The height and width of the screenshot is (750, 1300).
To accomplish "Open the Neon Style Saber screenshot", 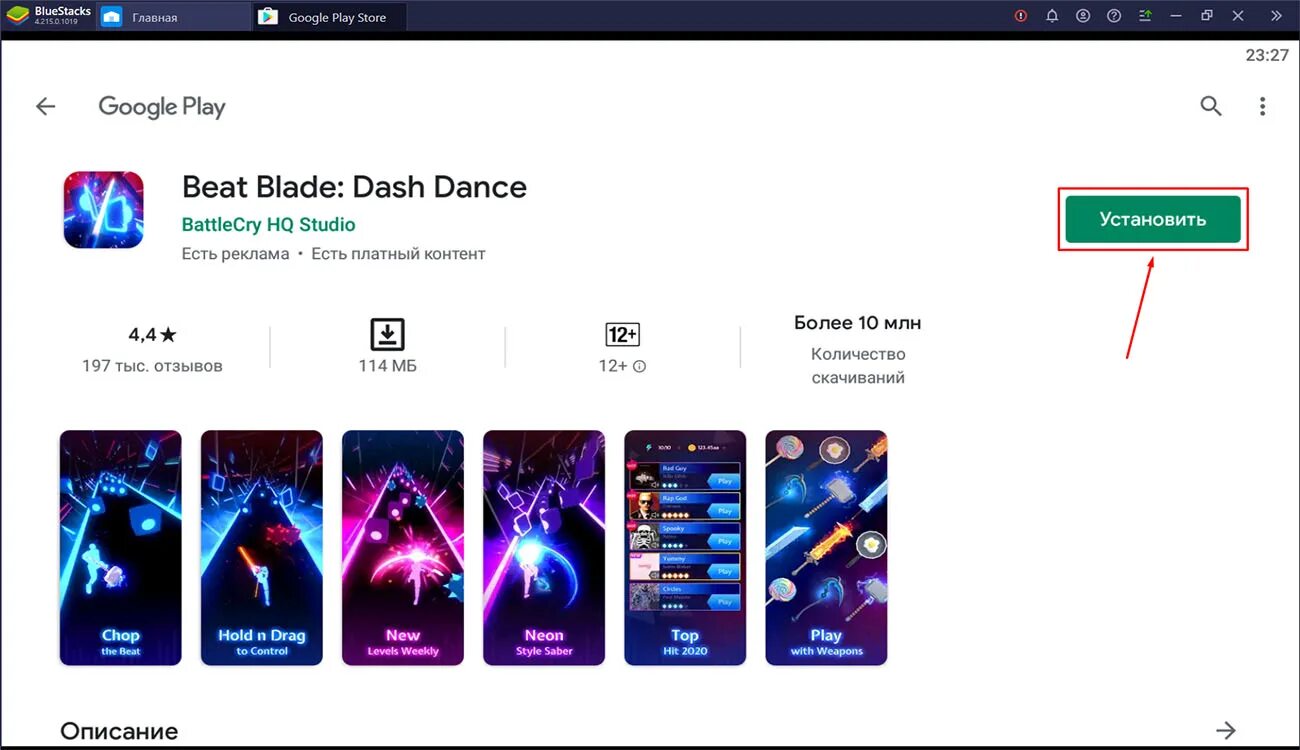I will pos(544,548).
